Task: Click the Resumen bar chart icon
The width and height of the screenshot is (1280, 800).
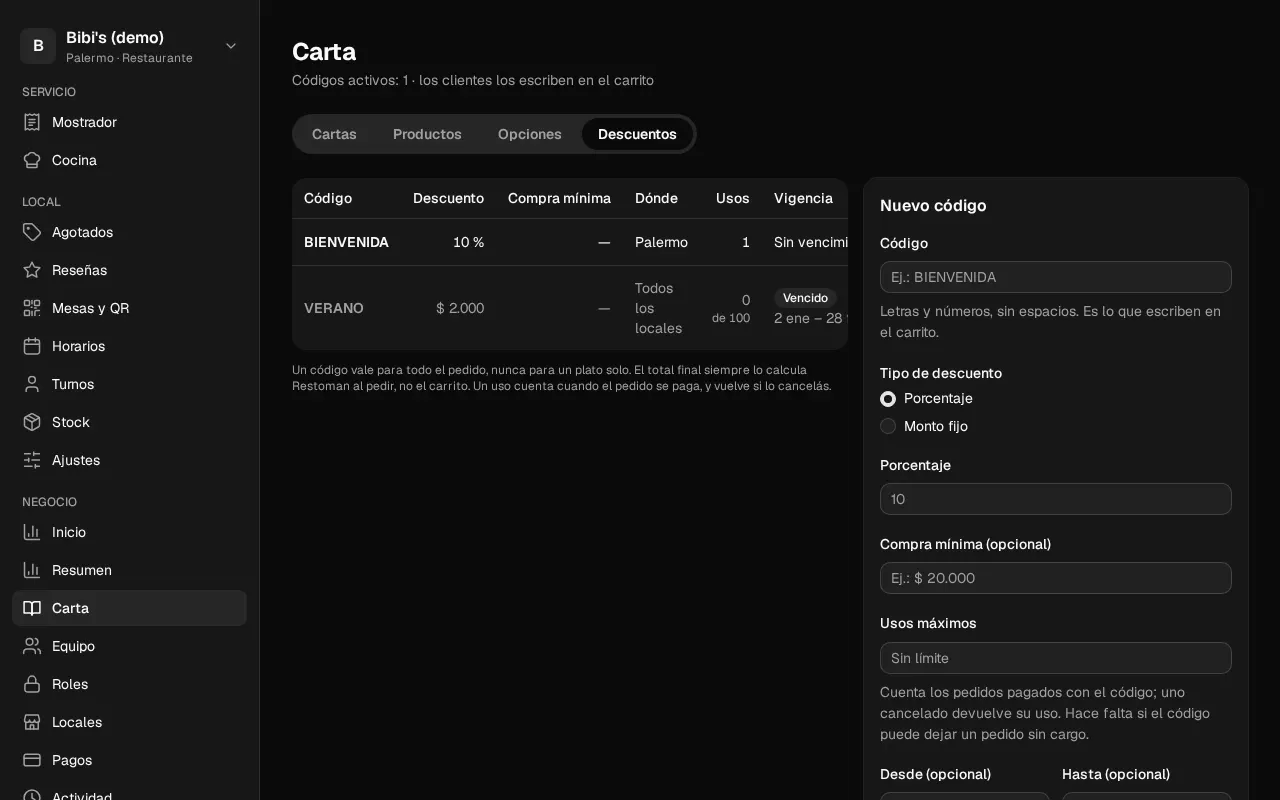Action: 32,570
